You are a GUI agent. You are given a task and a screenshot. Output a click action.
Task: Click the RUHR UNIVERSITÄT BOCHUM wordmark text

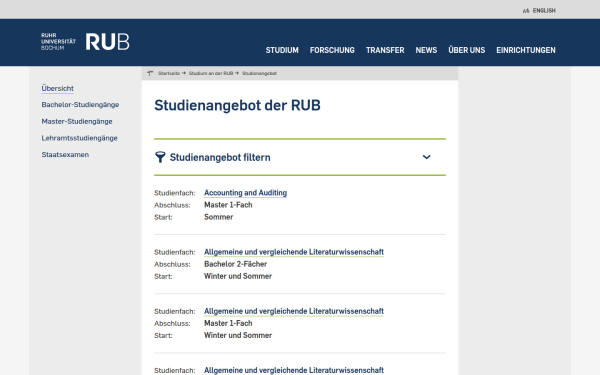click(x=58, y=41)
